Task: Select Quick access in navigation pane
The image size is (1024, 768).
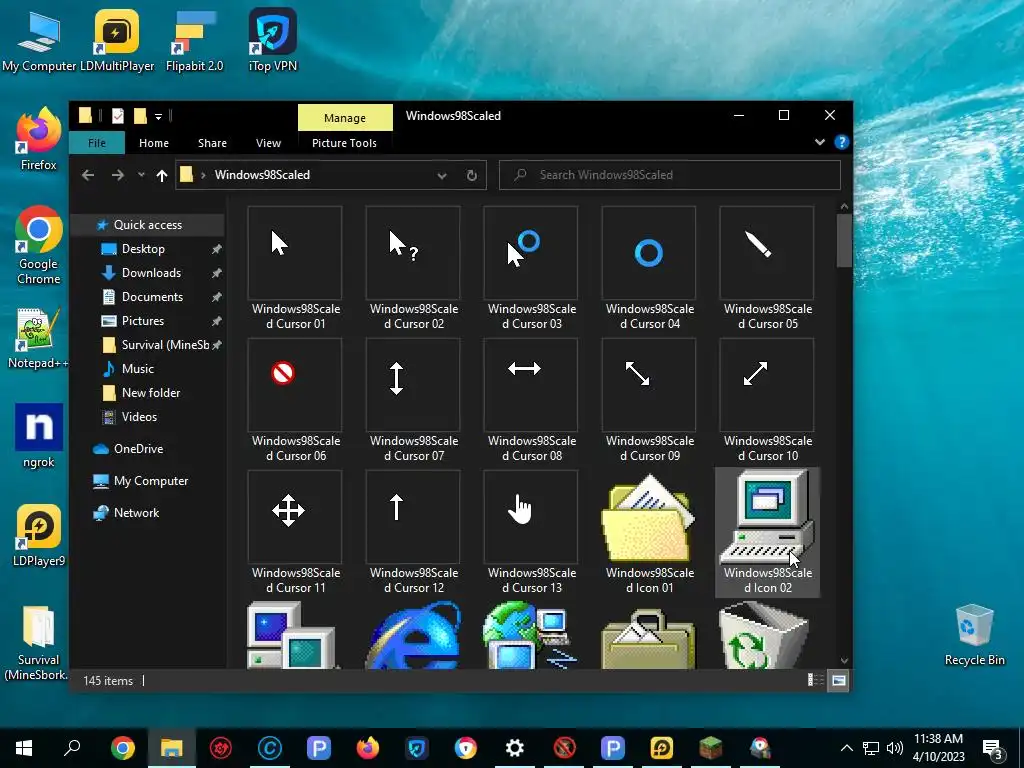Action: click(148, 225)
